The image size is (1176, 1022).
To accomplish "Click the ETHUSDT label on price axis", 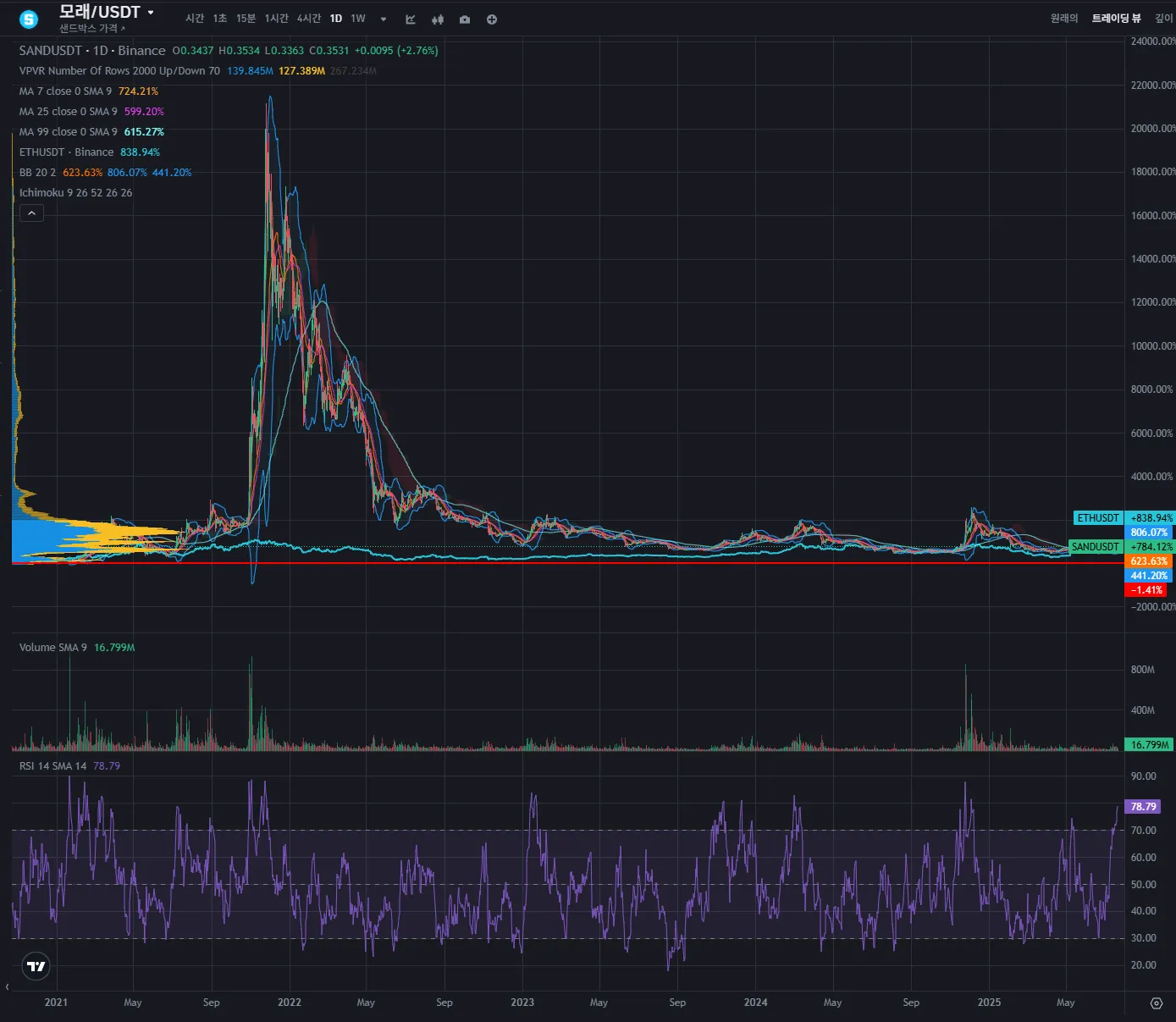I will [1098, 518].
